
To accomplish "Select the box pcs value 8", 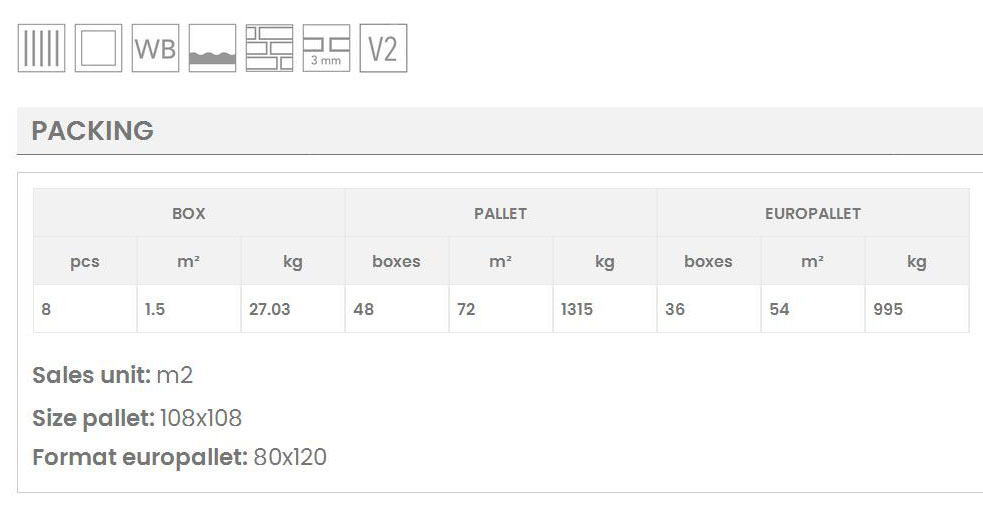I will [x=47, y=309].
